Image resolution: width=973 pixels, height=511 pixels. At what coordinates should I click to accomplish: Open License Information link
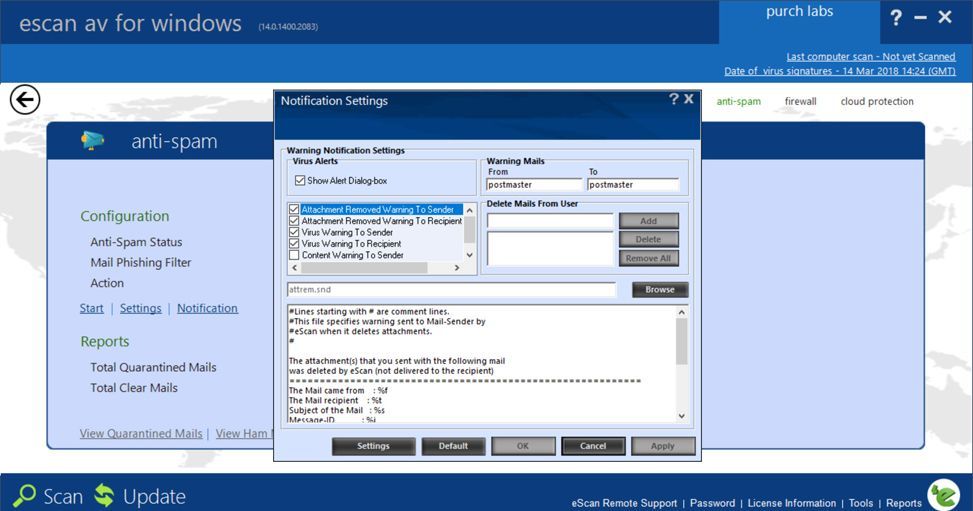[792, 503]
